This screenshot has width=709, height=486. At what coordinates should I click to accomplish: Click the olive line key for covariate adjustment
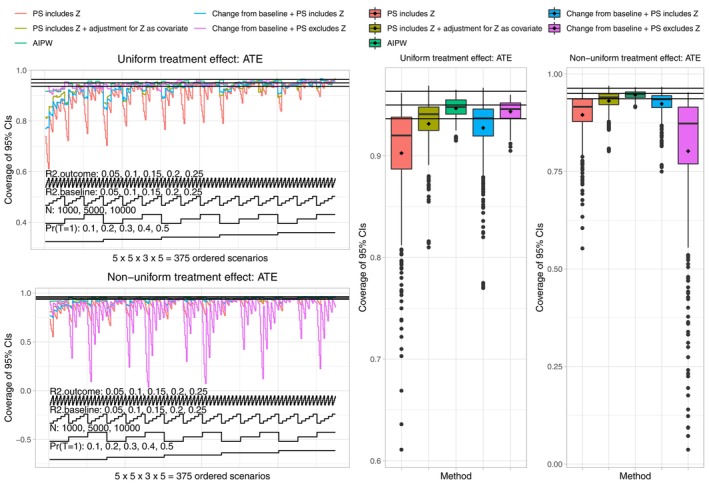point(22,28)
